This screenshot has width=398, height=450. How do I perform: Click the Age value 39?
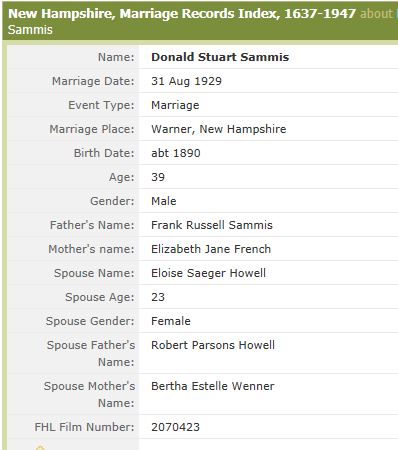158,177
